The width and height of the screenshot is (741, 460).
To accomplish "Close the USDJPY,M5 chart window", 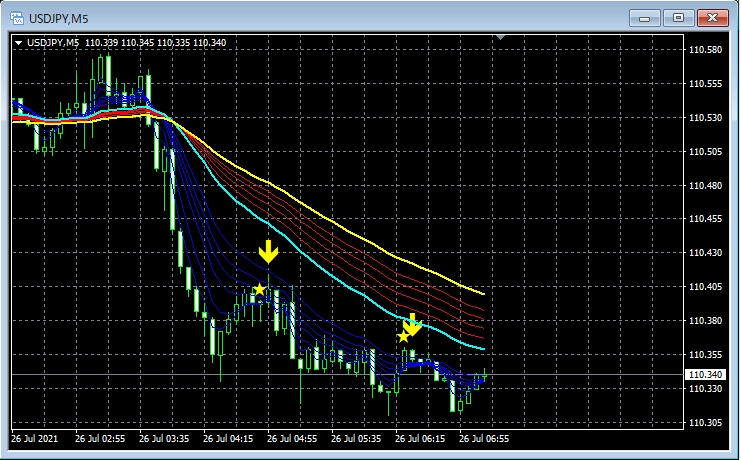I will [713, 18].
